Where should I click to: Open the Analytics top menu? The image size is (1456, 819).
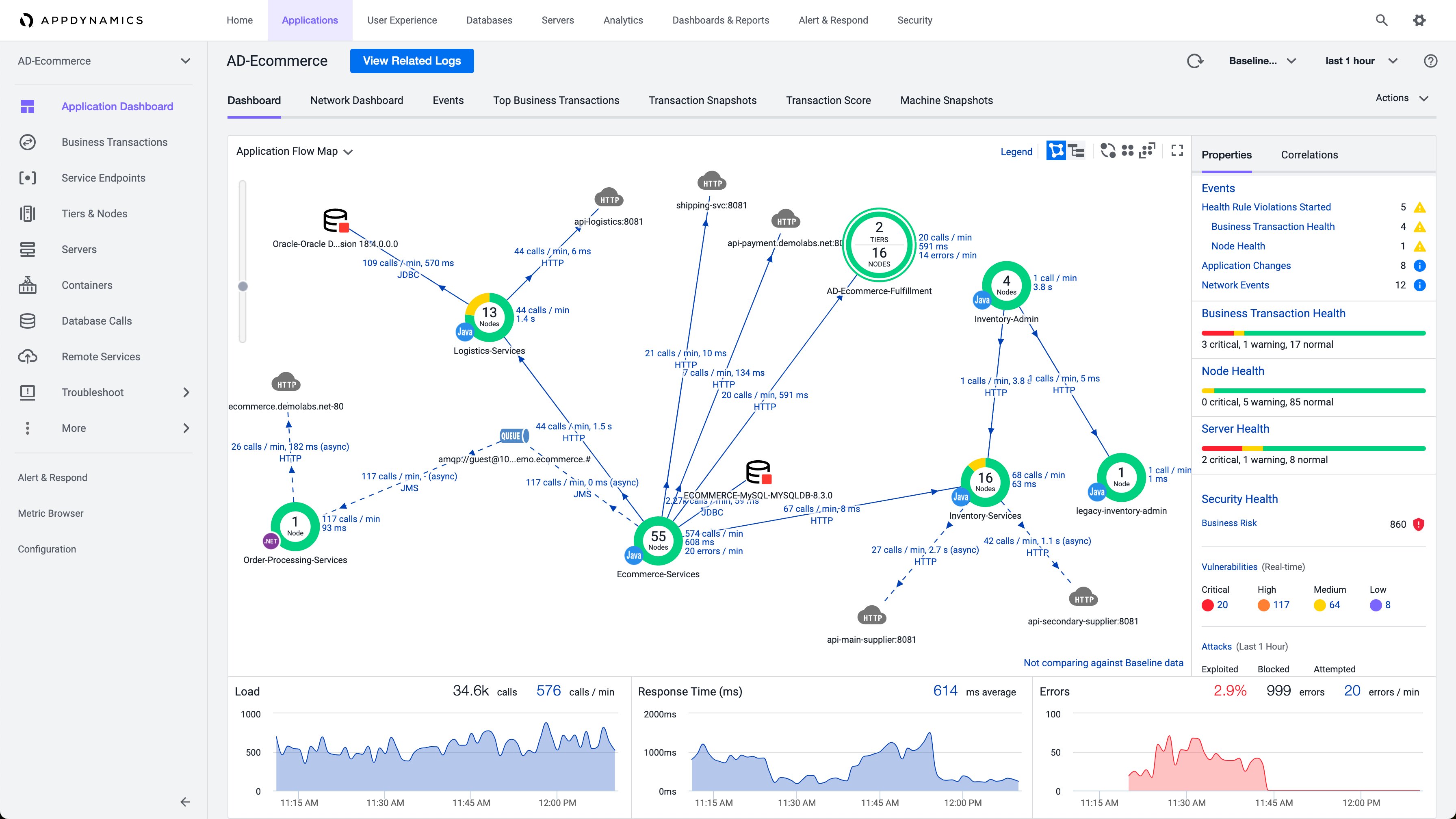pyautogui.click(x=623, y=20)
